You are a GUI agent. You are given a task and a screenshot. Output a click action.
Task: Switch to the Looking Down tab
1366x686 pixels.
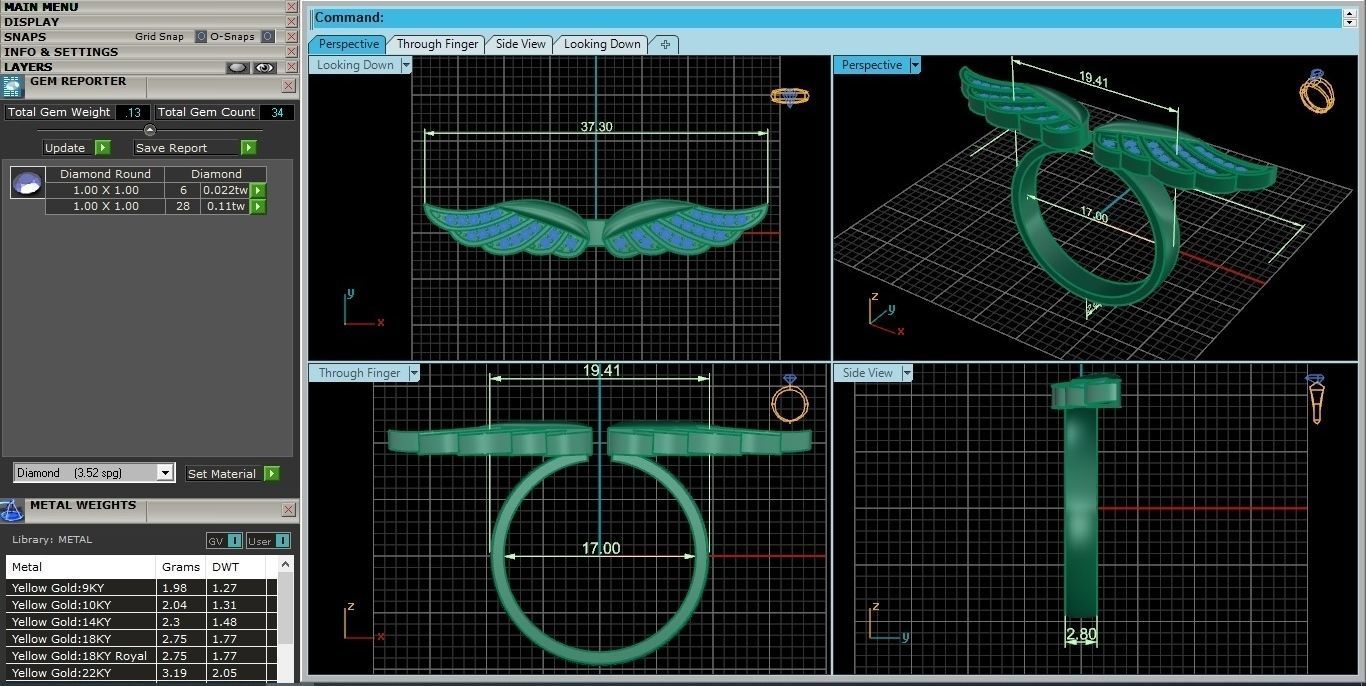(602, 44)
